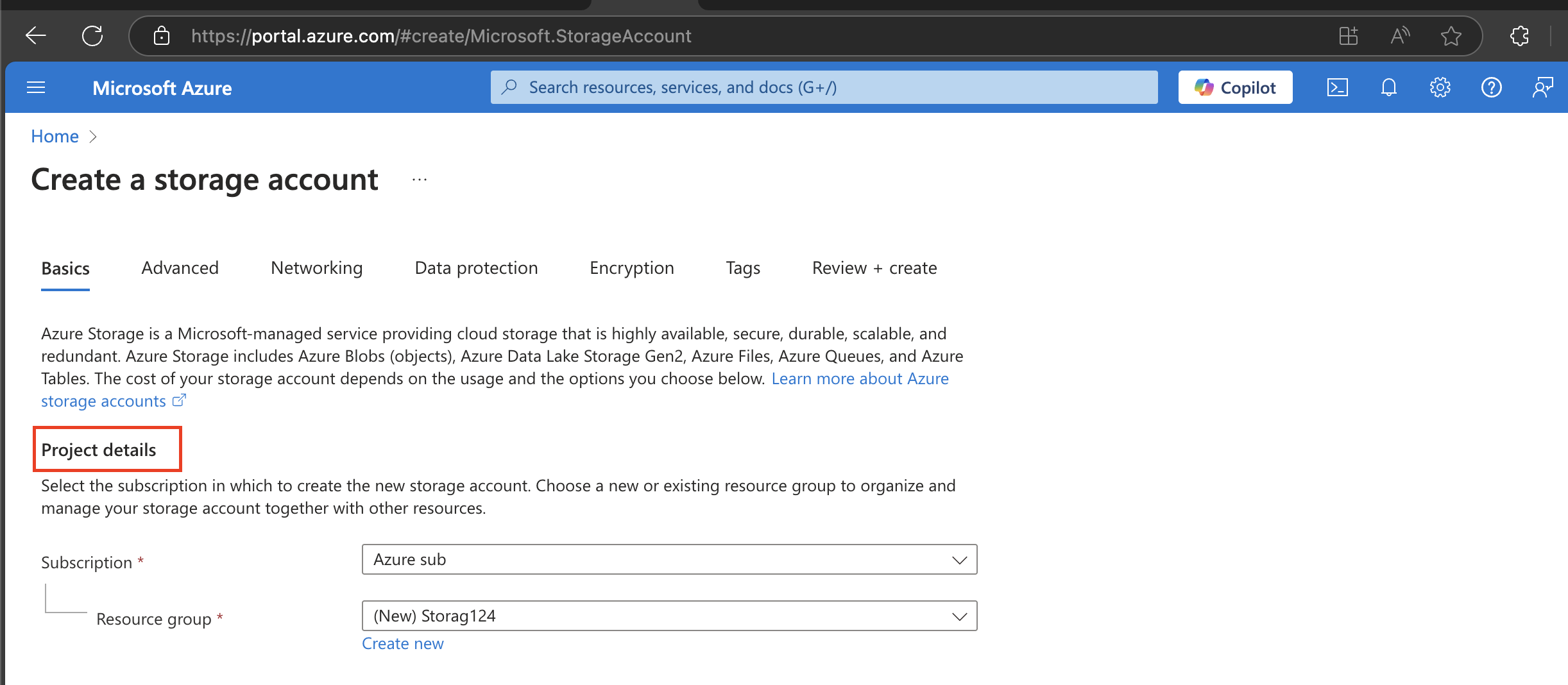Click the Microsoft Azure logo text

pos(162,88)
